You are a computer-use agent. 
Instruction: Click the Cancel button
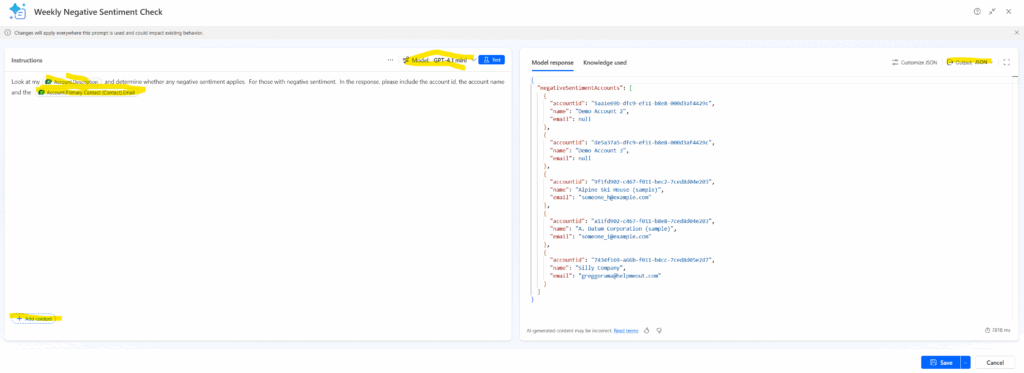click(x=995, y=363)
